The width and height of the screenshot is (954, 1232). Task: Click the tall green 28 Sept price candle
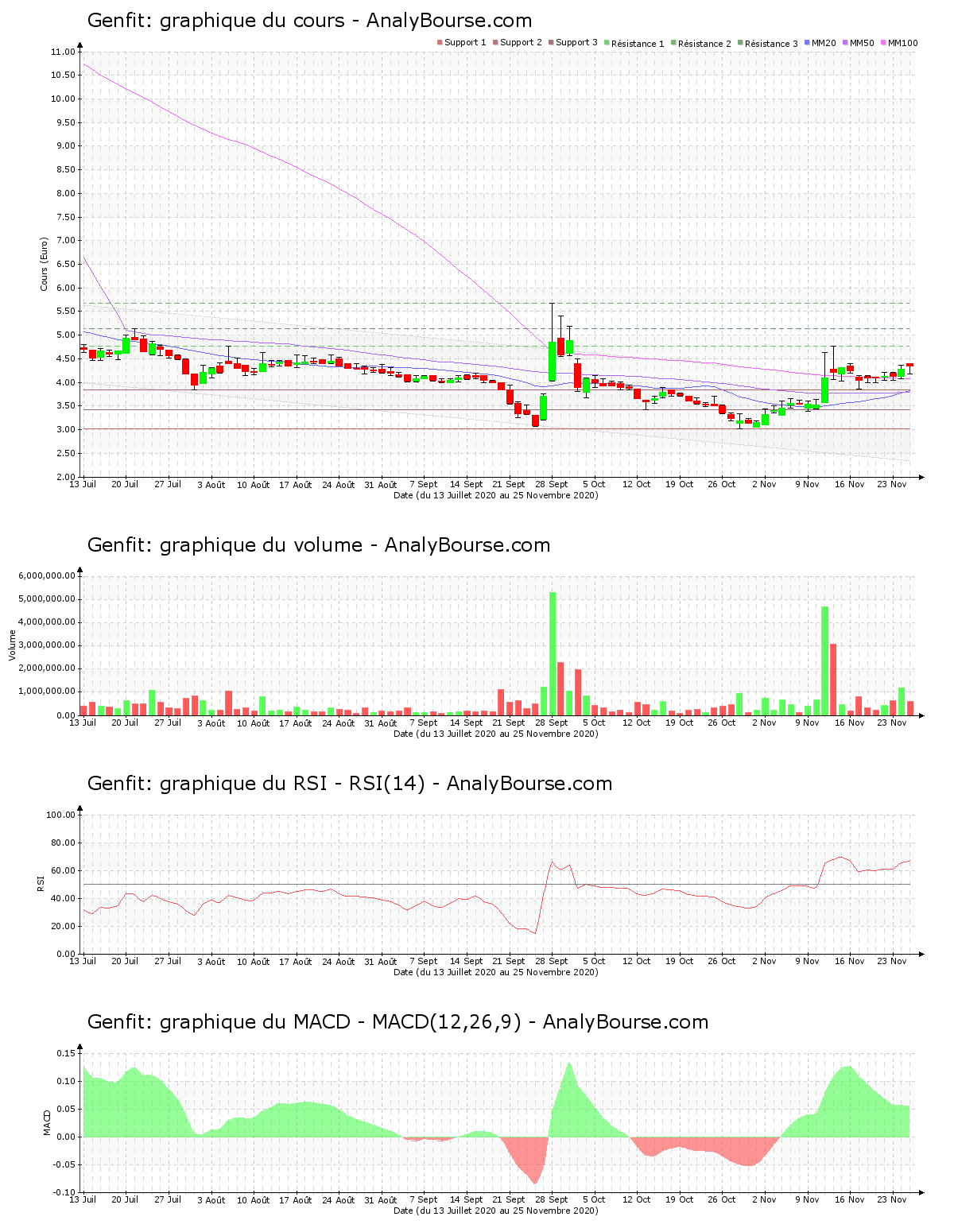point(552,362)
